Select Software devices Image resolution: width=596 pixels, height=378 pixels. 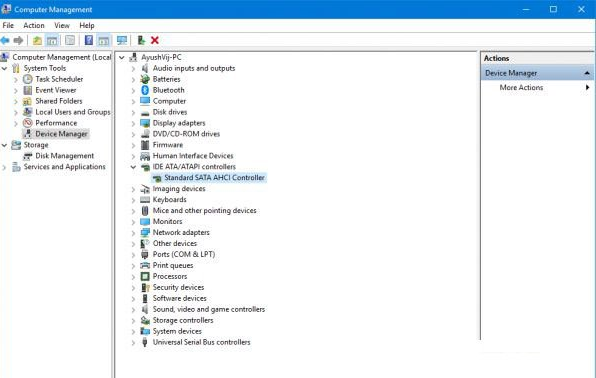179,299
